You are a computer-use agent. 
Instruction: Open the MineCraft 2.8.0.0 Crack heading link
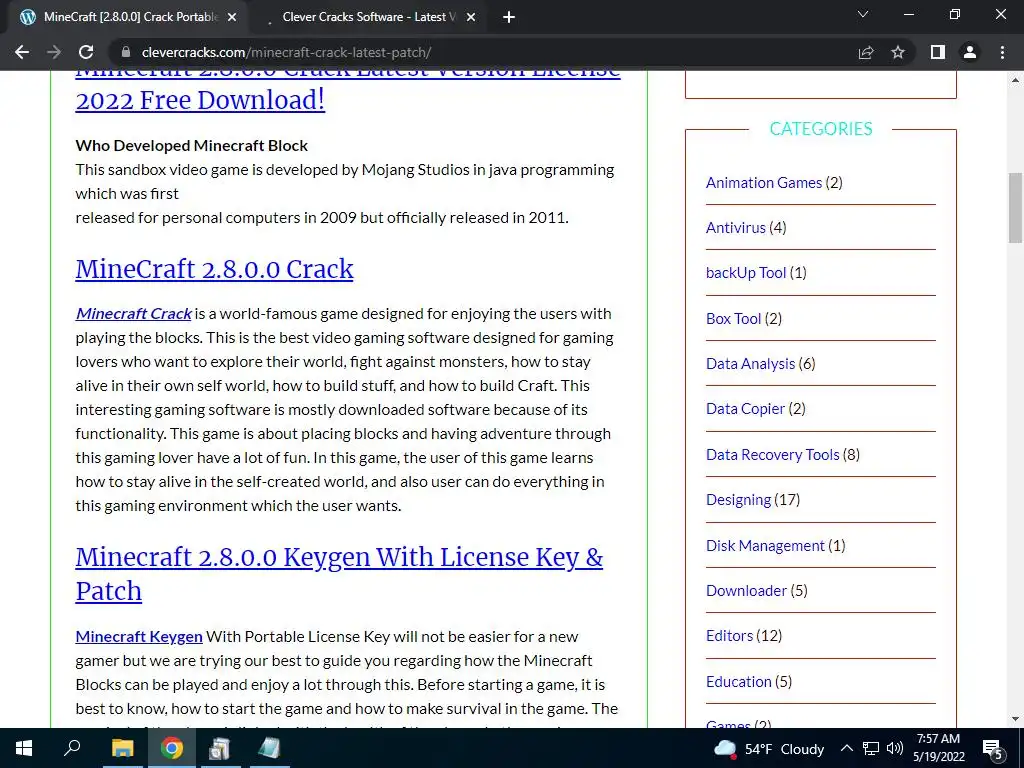(214, 269)
